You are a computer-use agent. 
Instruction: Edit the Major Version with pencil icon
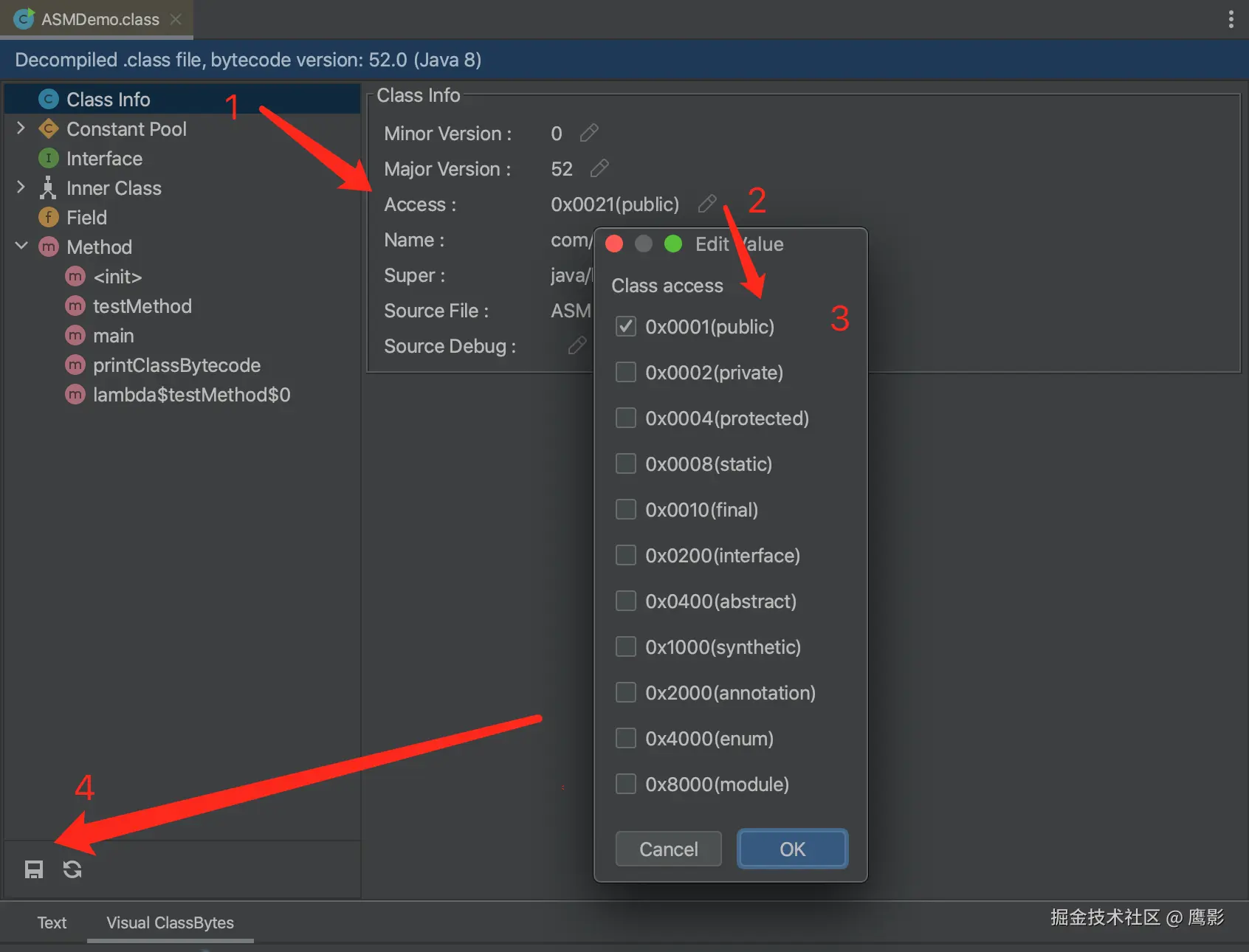[x=599, y=168]
